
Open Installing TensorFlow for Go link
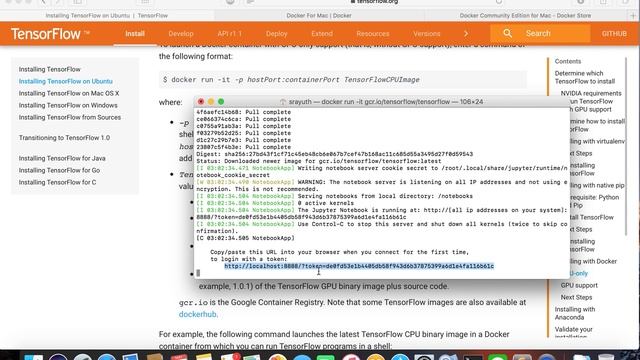click(59, 170)
